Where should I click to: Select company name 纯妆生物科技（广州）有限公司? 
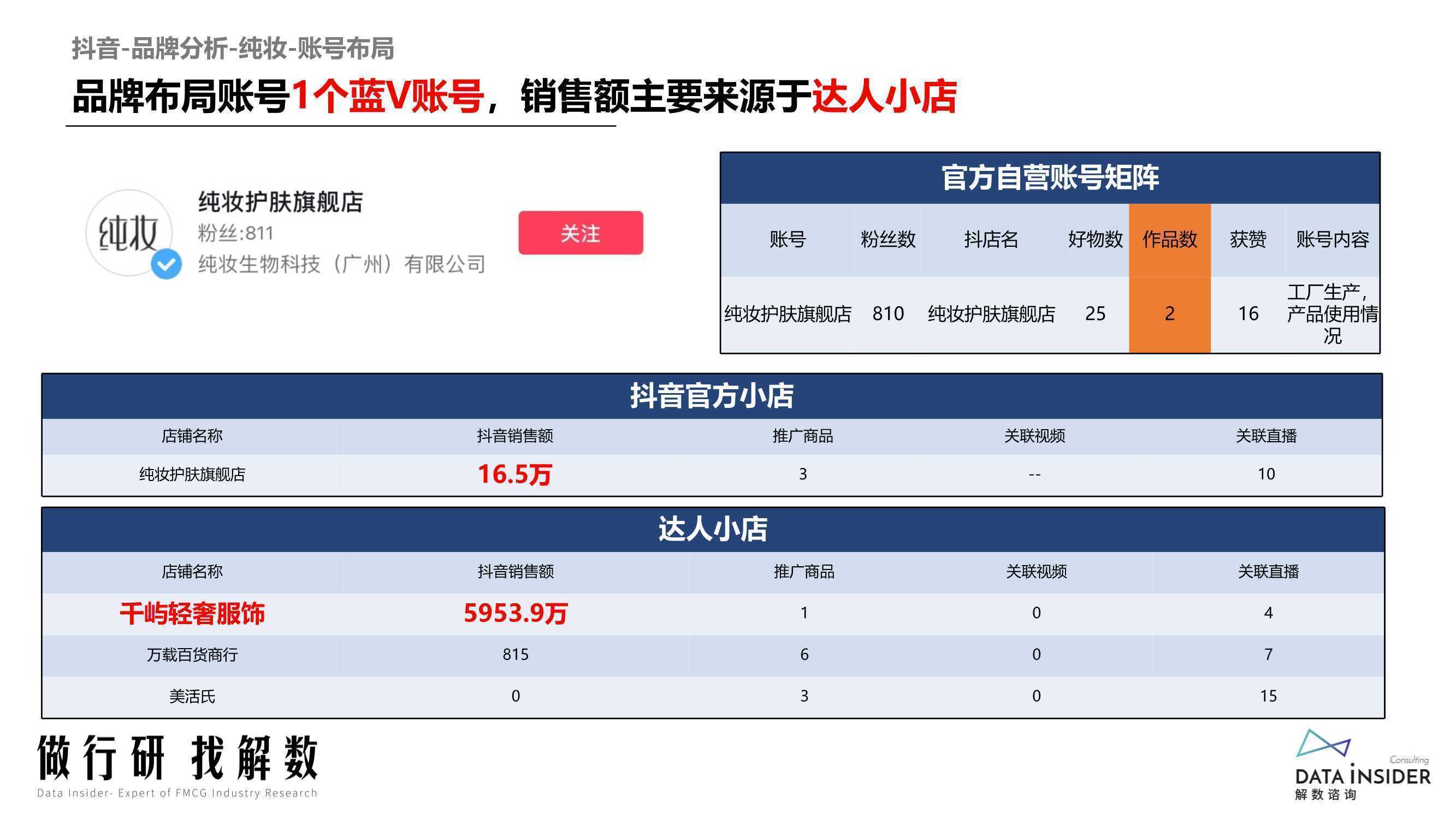tap(342, 264)
